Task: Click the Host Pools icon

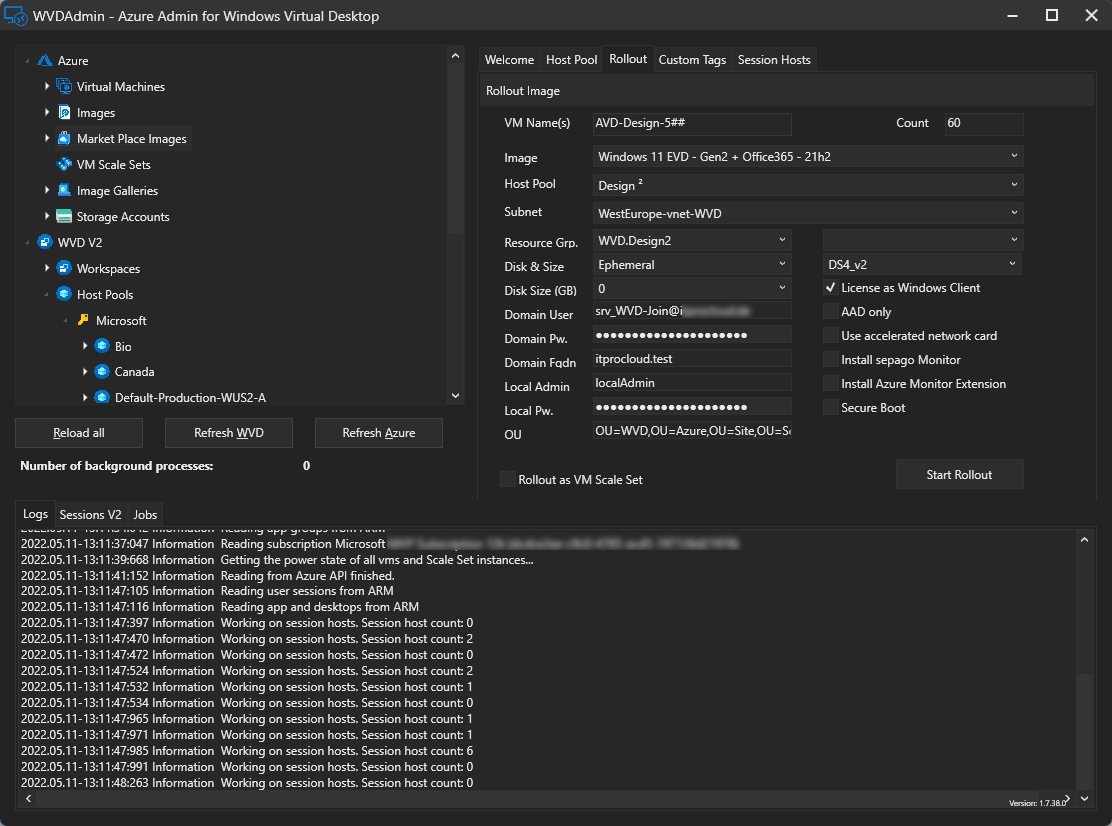Action: (64, 294)
